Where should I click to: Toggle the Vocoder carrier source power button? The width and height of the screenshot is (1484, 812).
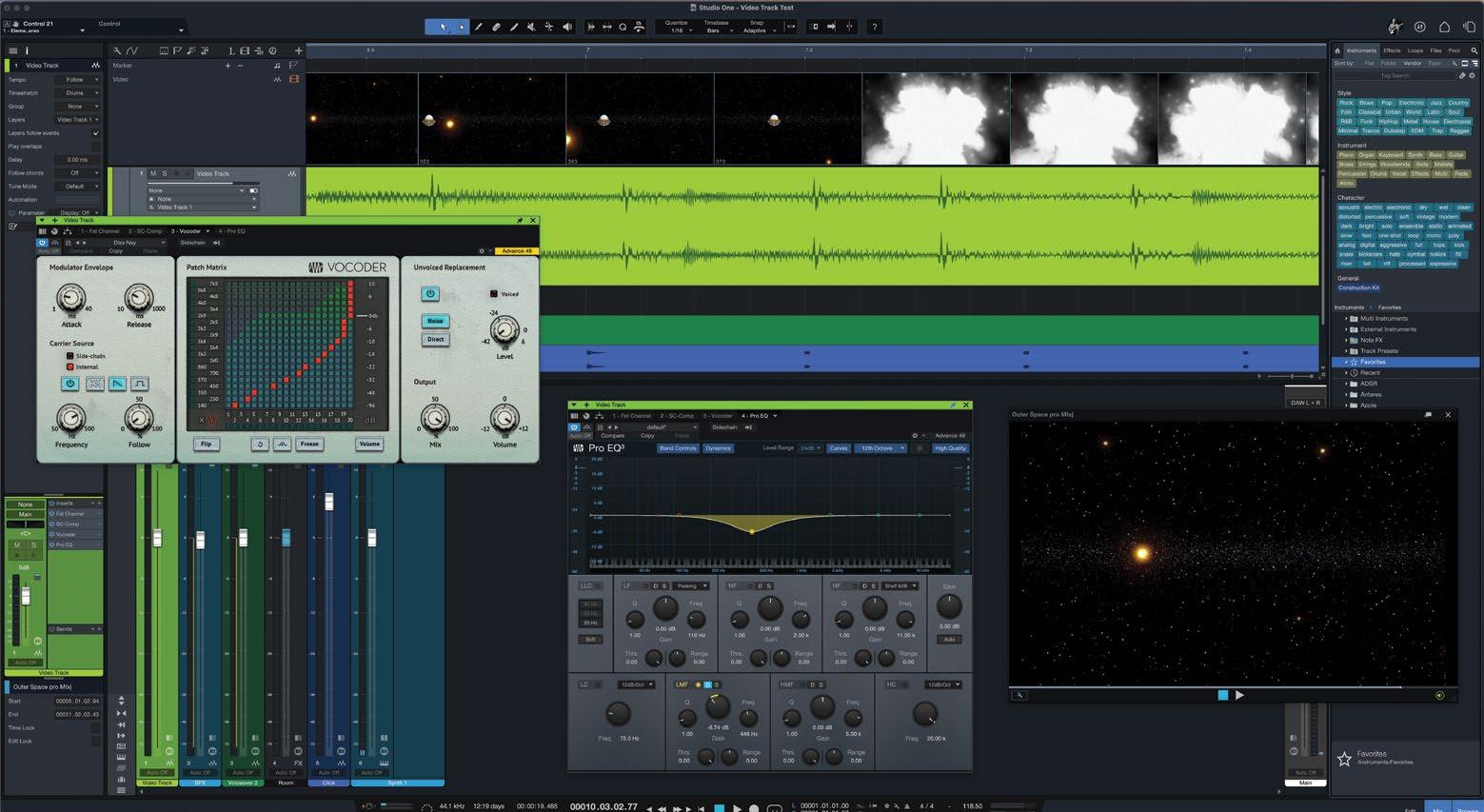point(70,384)
